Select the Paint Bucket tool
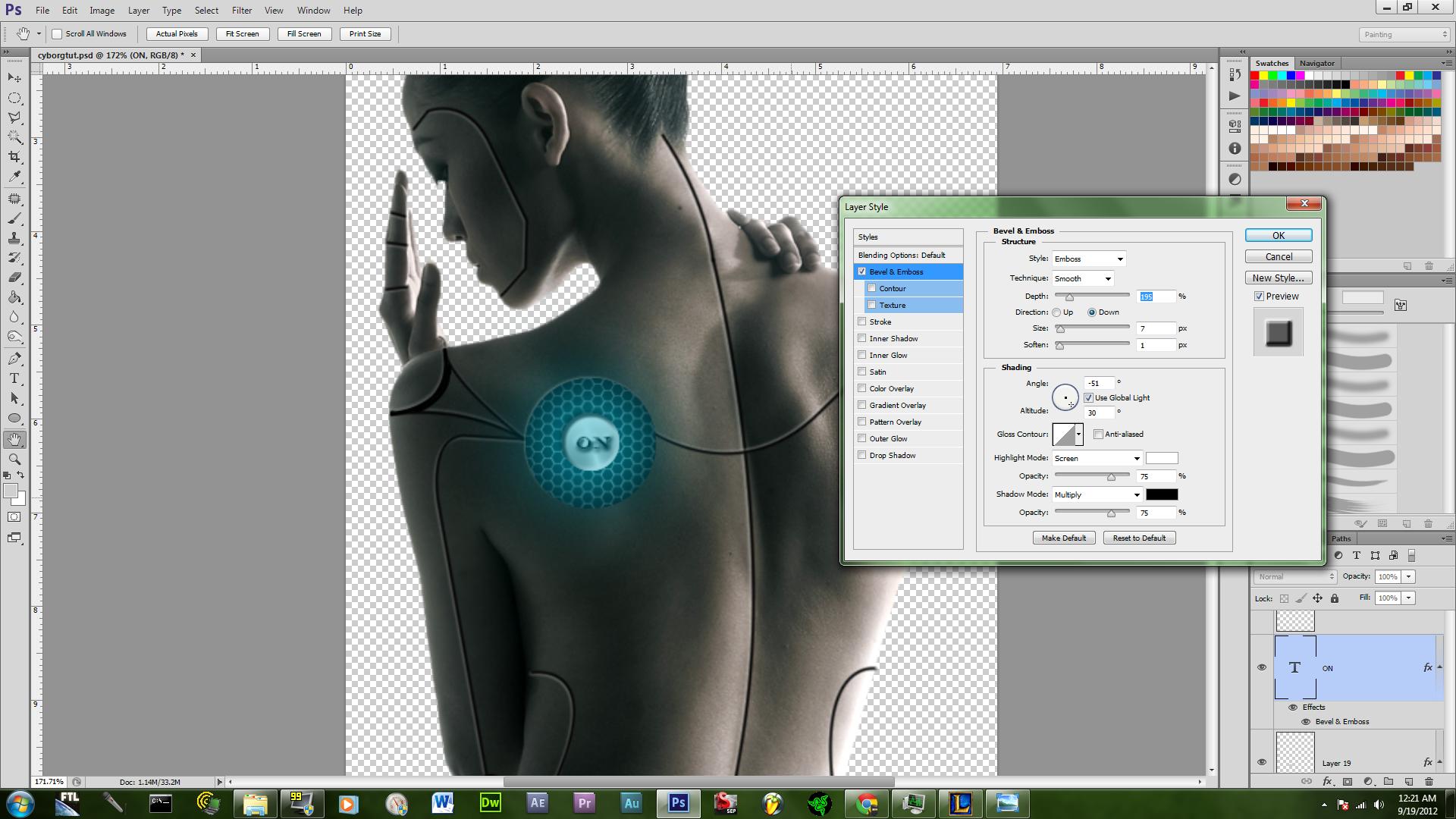 coord(14,297)
